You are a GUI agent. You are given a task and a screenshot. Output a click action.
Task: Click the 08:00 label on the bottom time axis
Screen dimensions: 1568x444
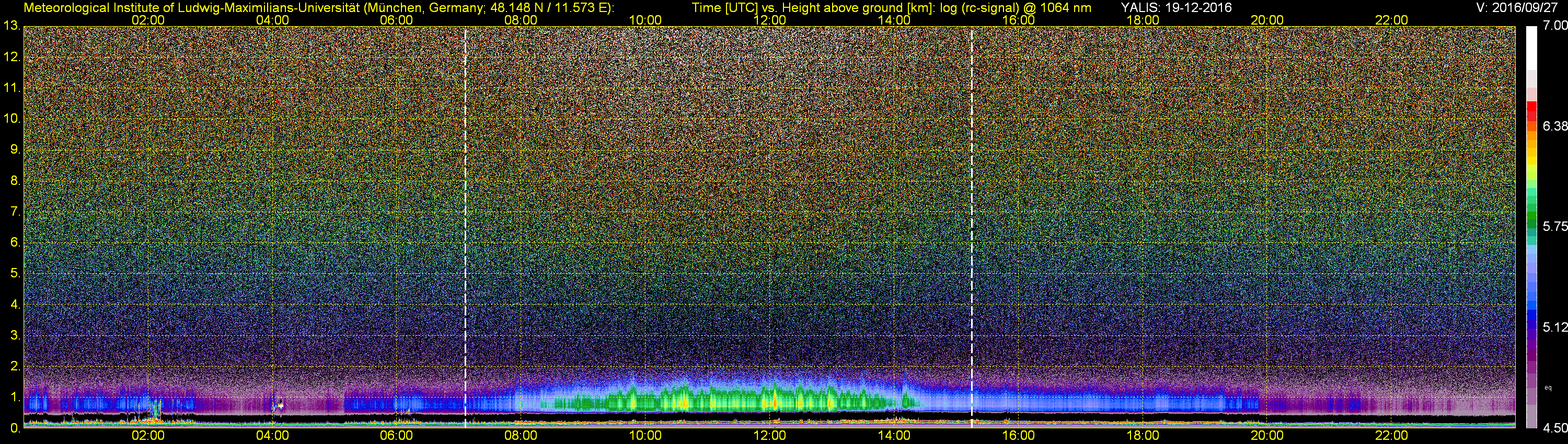(521, 436)
